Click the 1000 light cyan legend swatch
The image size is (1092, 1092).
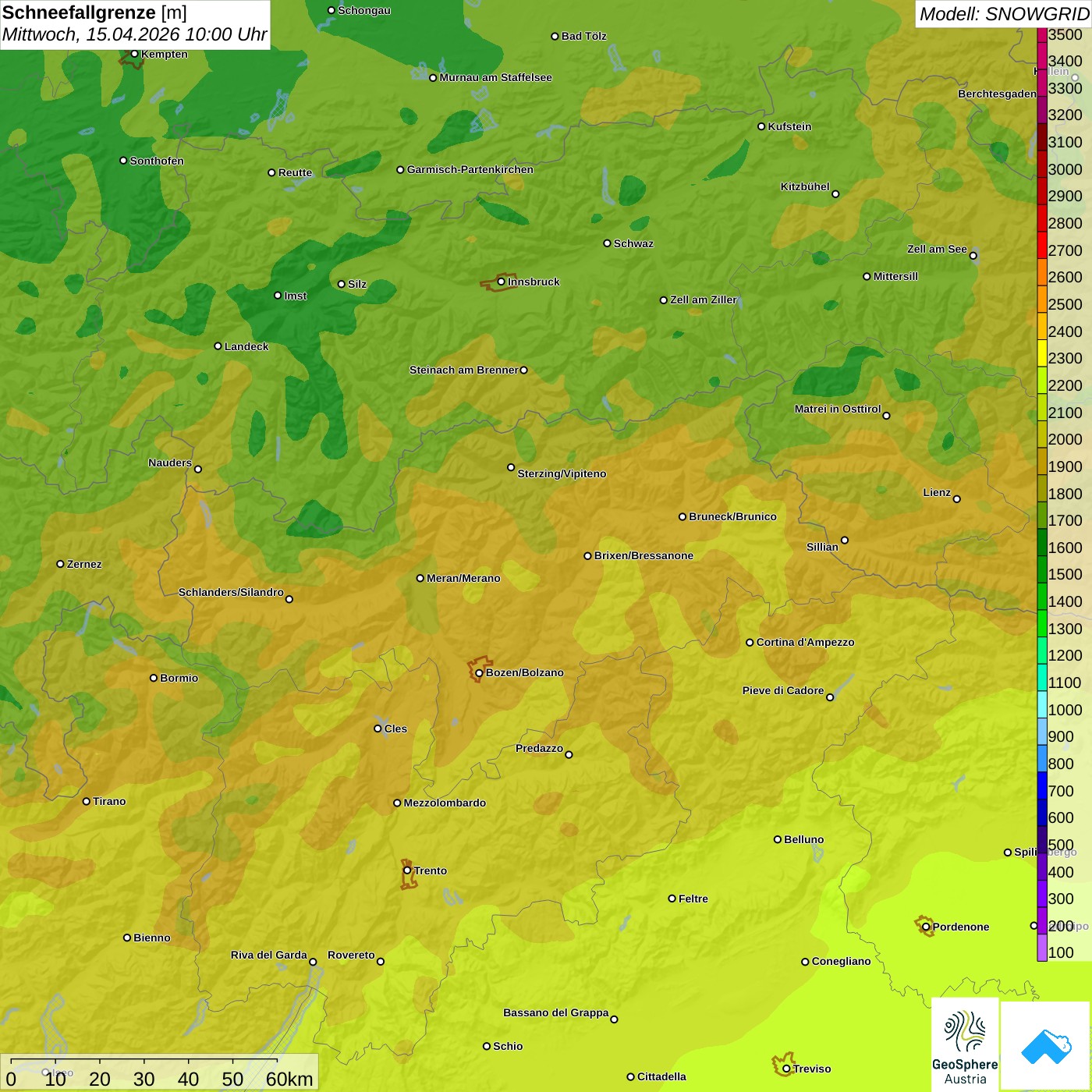[x=1041, y=704]
